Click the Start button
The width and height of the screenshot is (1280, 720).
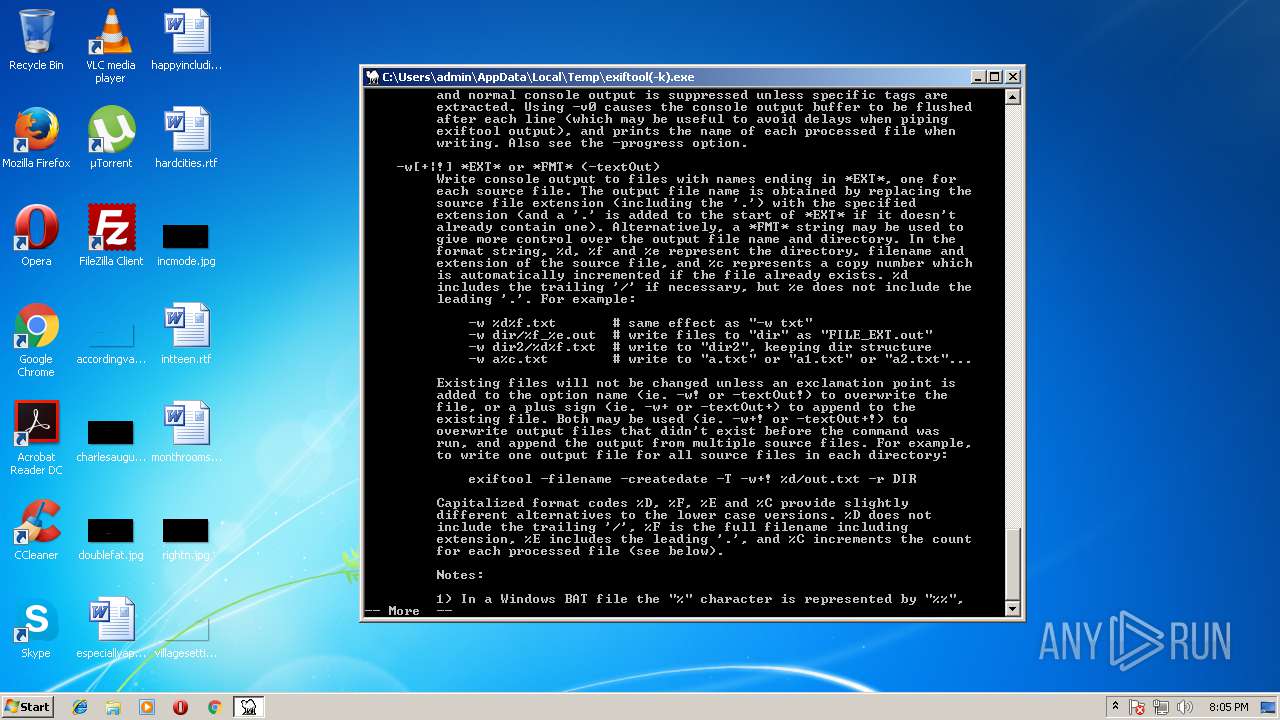[28, 706]
